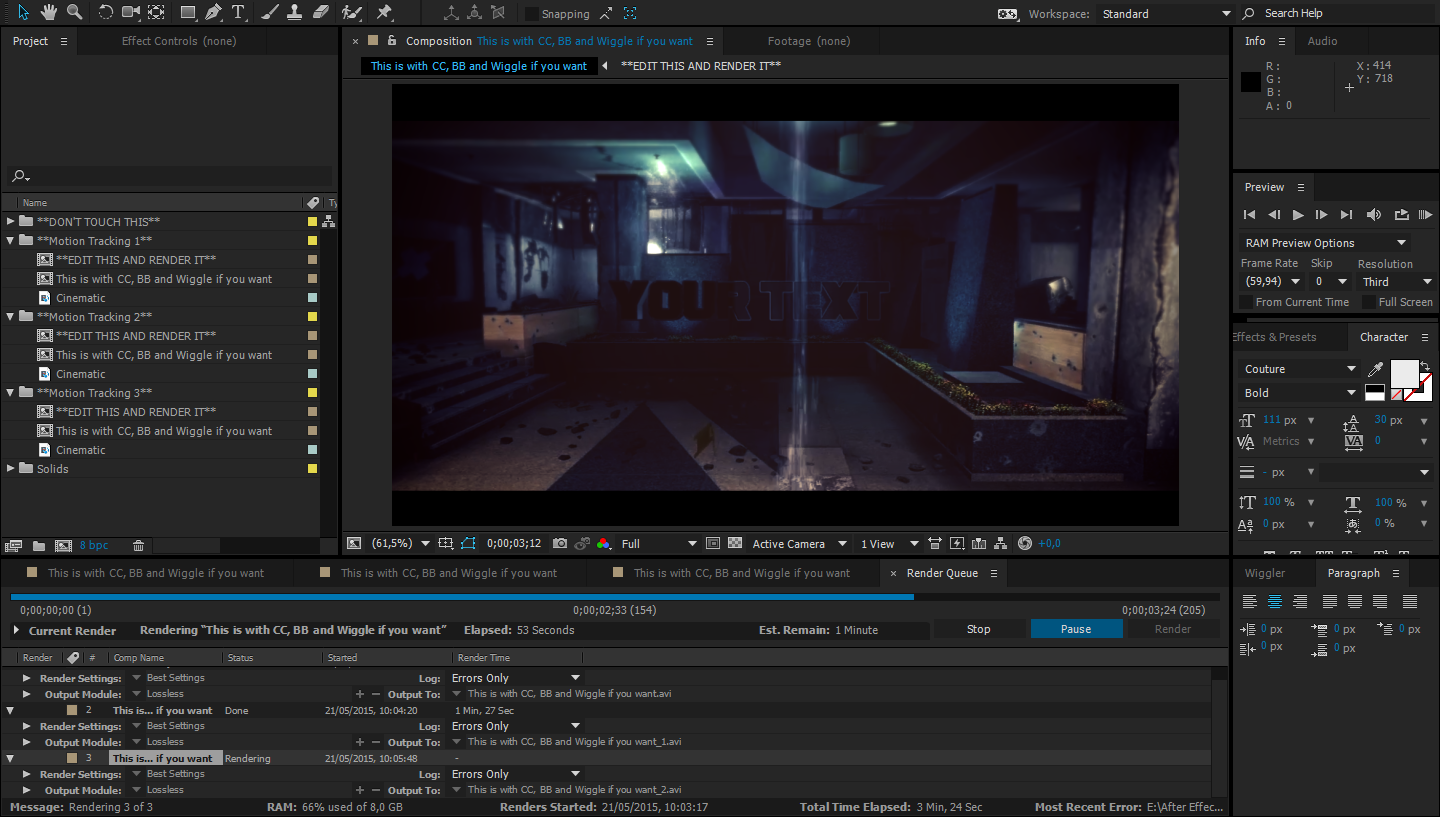Enable the Snapping checkbox
Screen dimensions: 1440x817
point(532,14)
